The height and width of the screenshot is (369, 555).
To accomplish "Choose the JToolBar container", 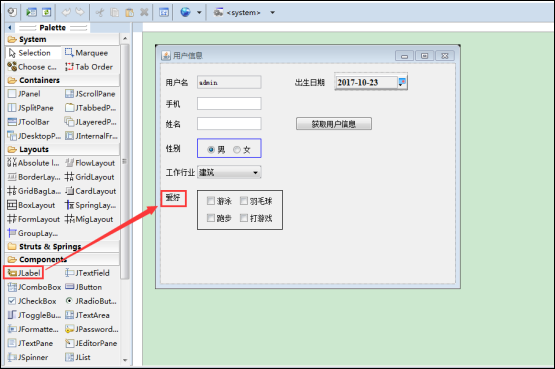I will click(x=29, y=122).
